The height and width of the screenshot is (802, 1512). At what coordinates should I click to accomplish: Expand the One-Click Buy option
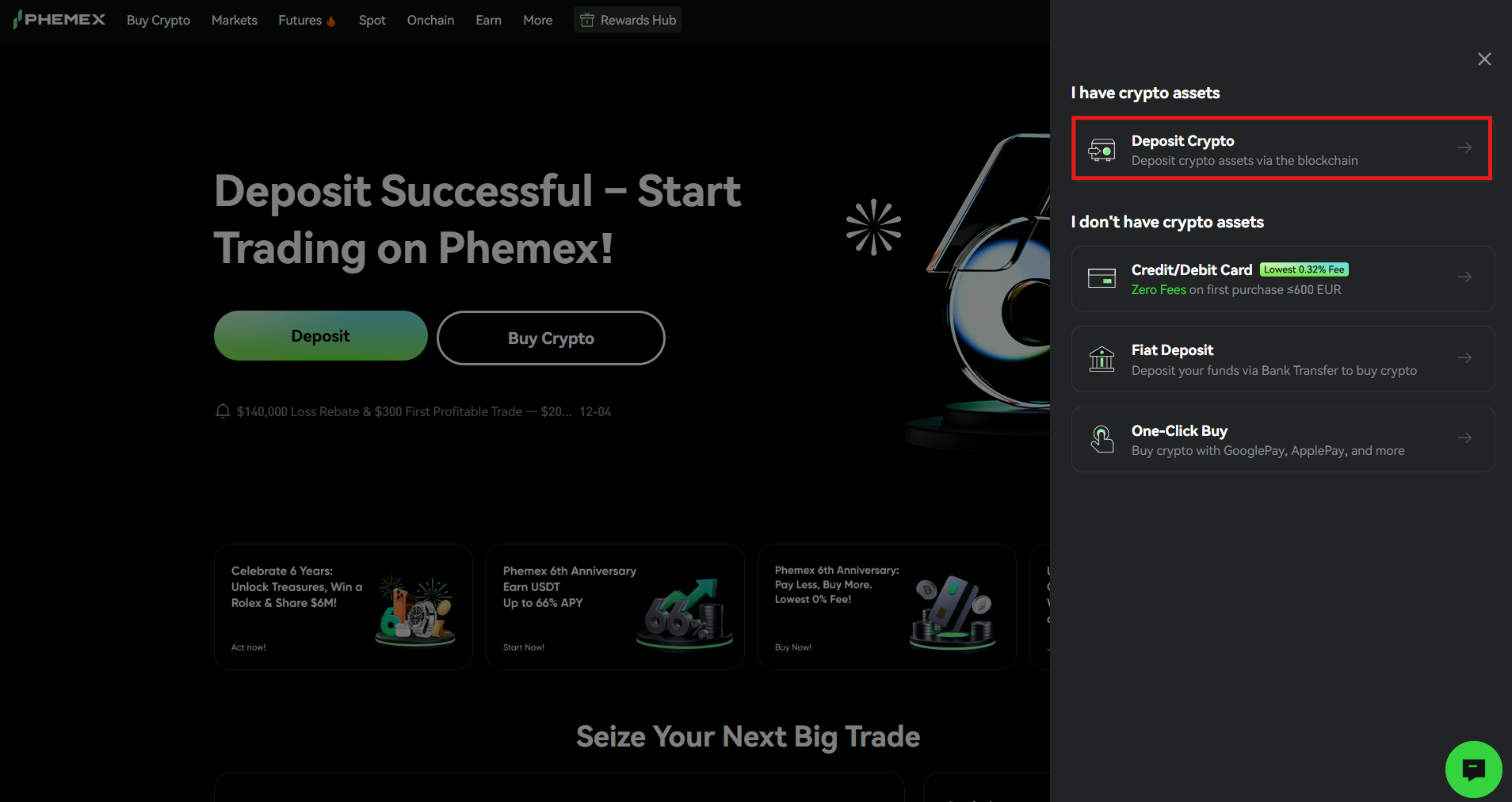(x=1281, y=439)
